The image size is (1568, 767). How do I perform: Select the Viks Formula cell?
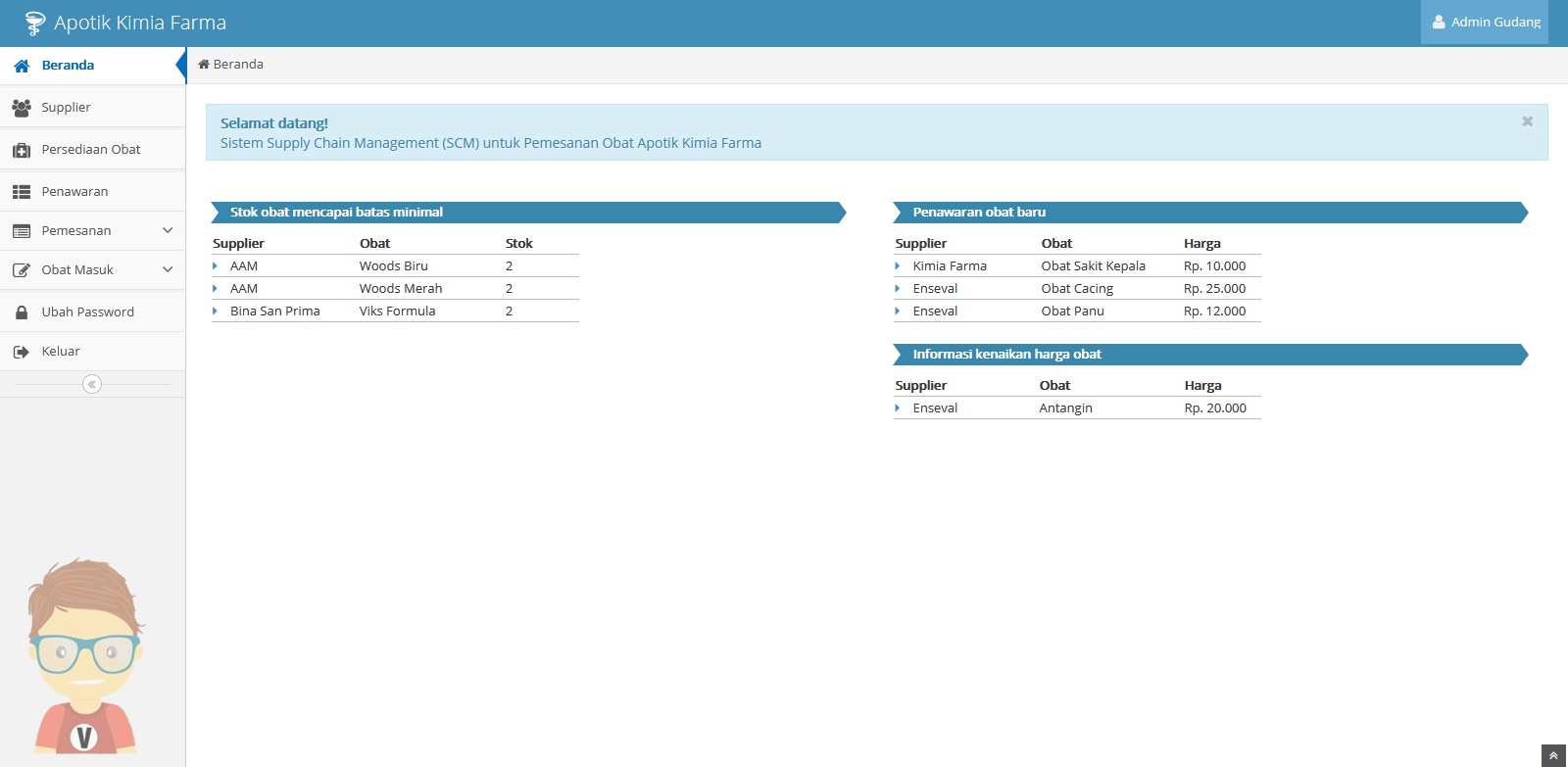pyautogui.click(x=397, y=311)
